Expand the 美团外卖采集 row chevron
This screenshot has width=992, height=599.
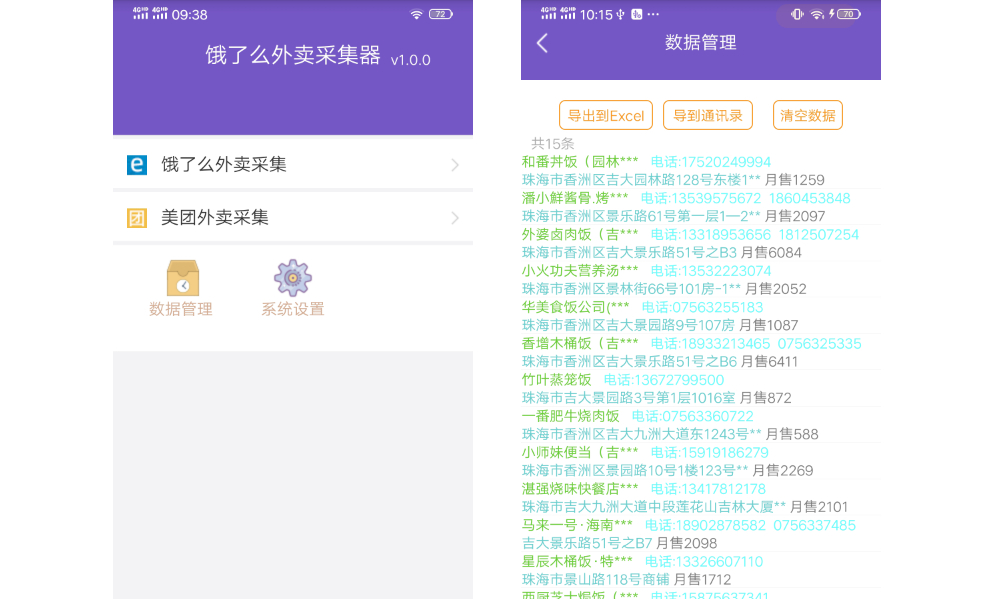[x=455, y=218]
